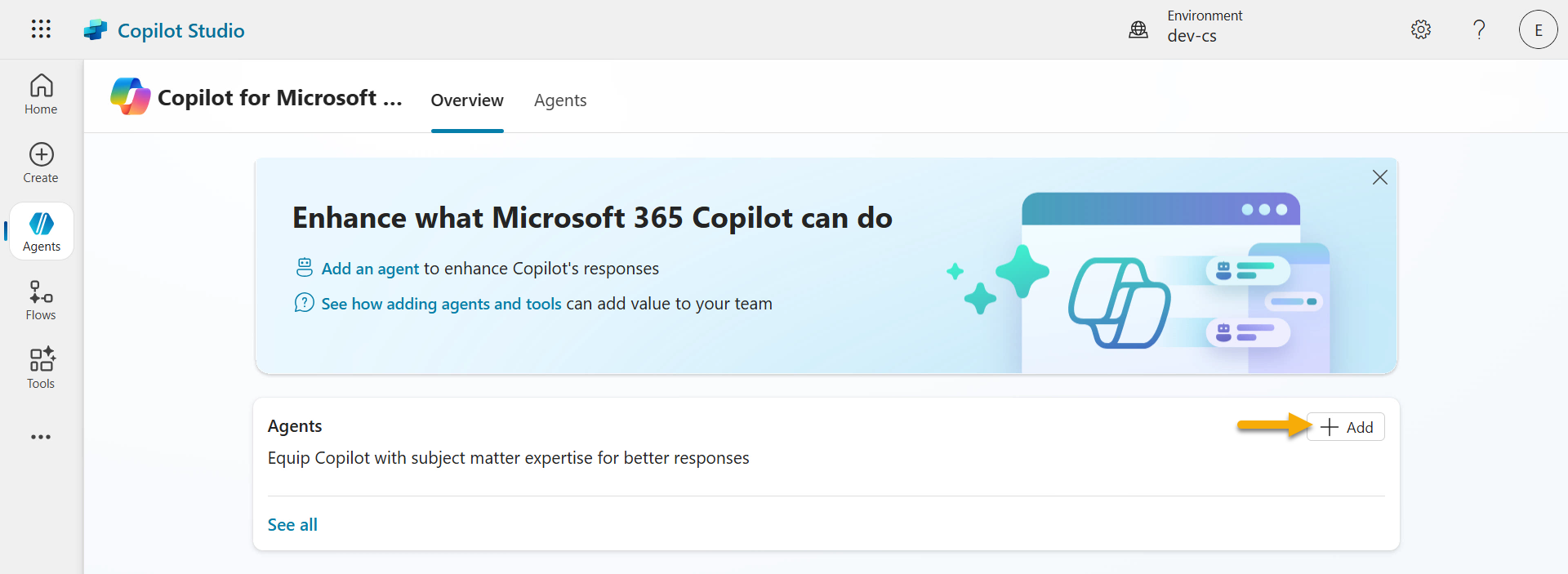
Task: Go to Home in the sidebar
Action: (x=41, y=95)
